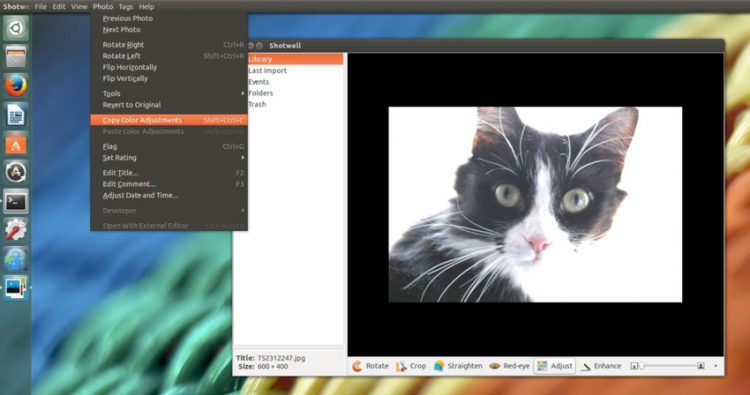Screen dimensions: 750x395
Task: Click Copy Color Adjustments
Action: (169, 120)
